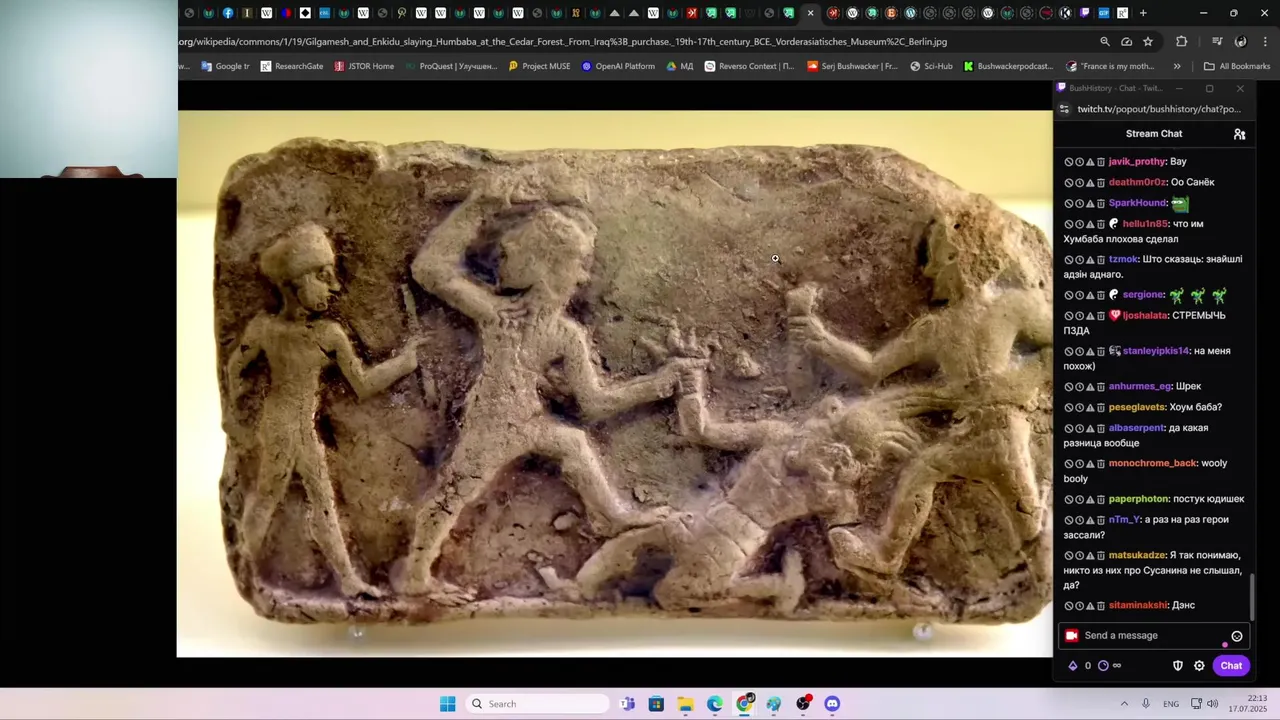Warn stanleyipkis14 using the warning triangle icon
The image size is (1280, 720).
[1090, 351]
